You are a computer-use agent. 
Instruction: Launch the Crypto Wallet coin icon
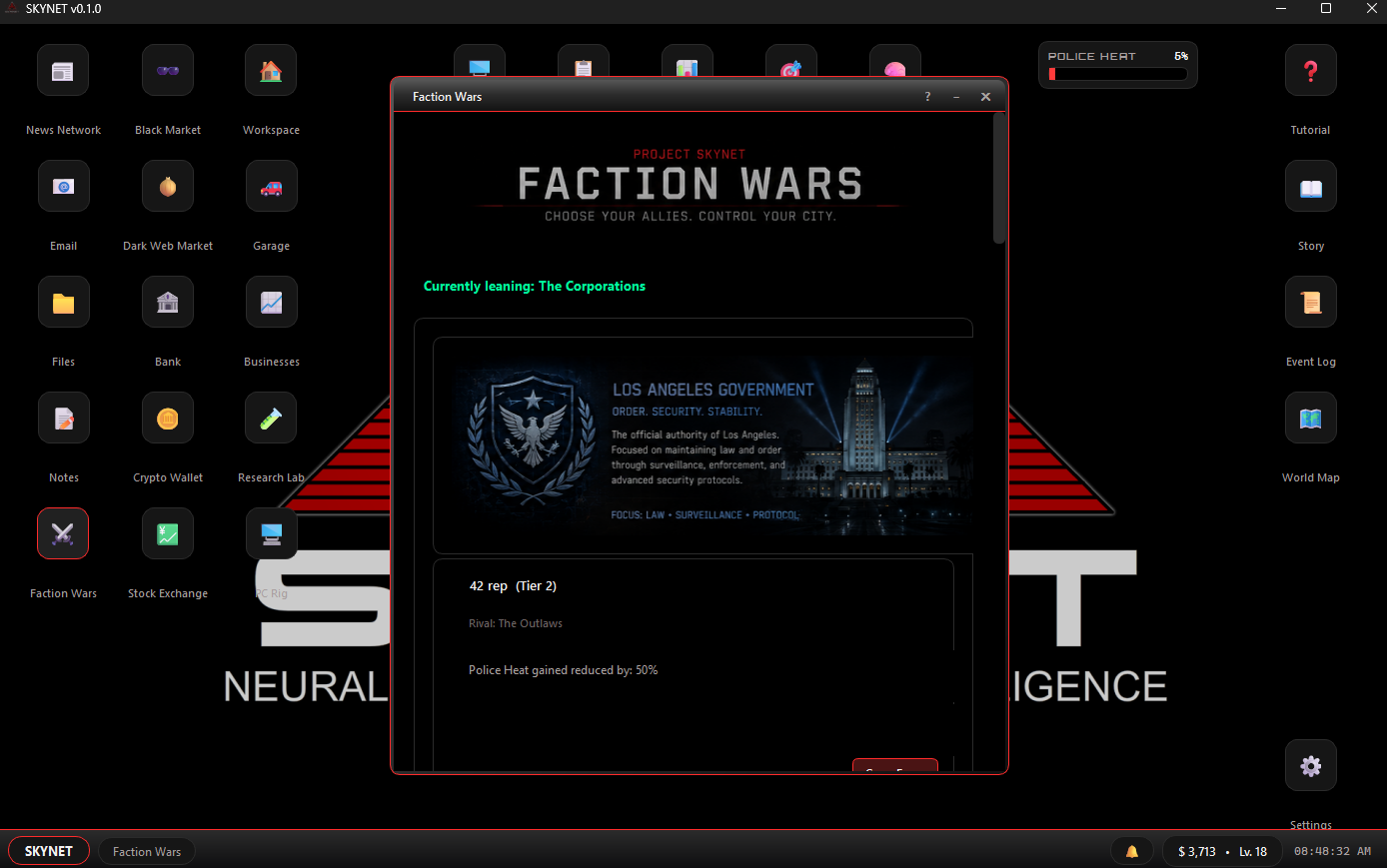coord(168,419)
